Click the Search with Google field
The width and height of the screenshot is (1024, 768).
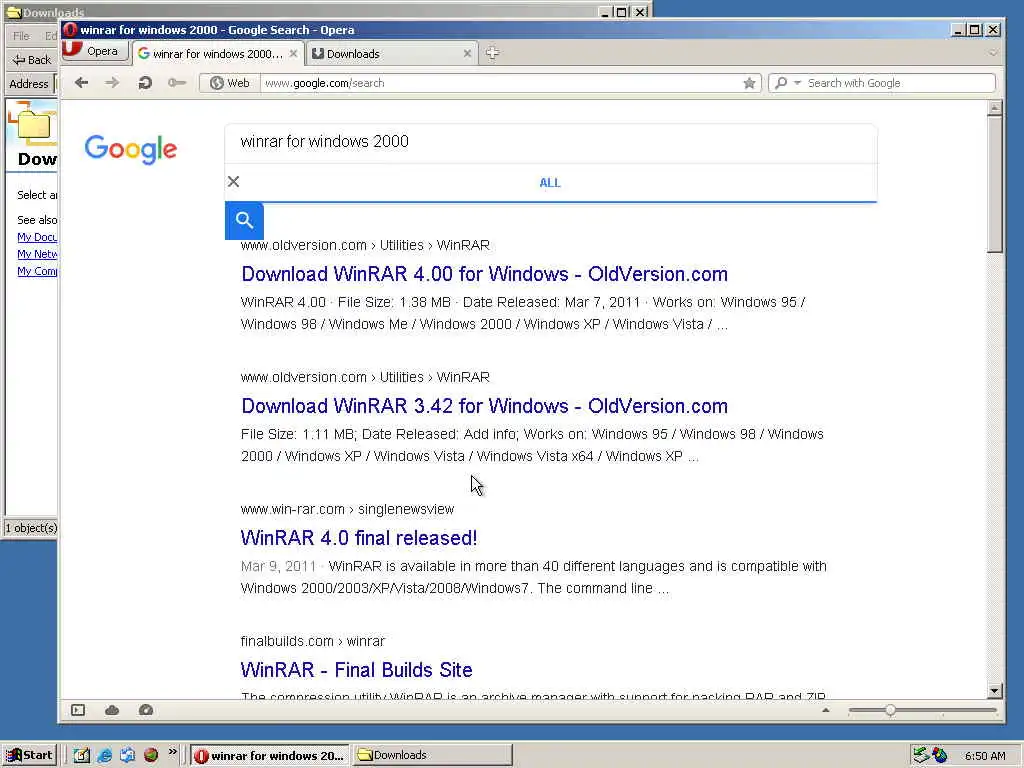(x=899, y=83)
